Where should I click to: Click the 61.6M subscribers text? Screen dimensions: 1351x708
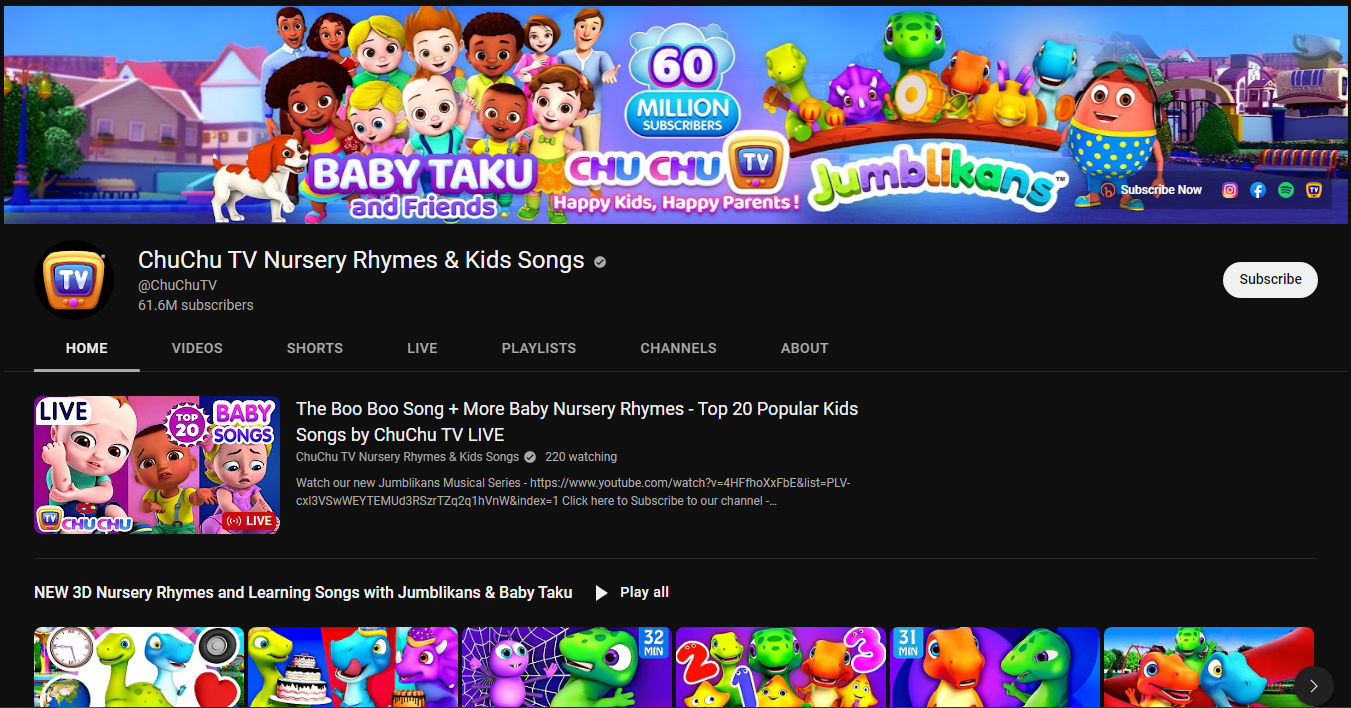tap(196, 305)
